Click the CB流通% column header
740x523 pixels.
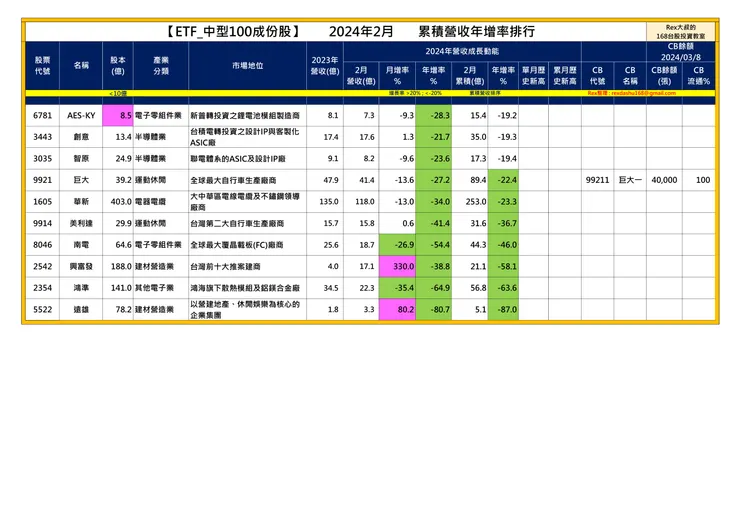pos(699,76)
